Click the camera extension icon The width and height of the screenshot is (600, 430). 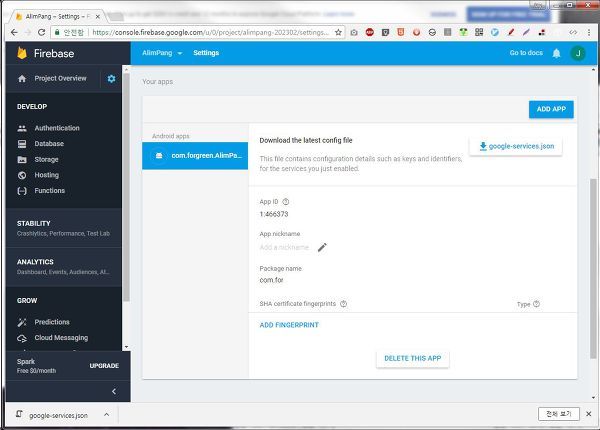[354, 33]
